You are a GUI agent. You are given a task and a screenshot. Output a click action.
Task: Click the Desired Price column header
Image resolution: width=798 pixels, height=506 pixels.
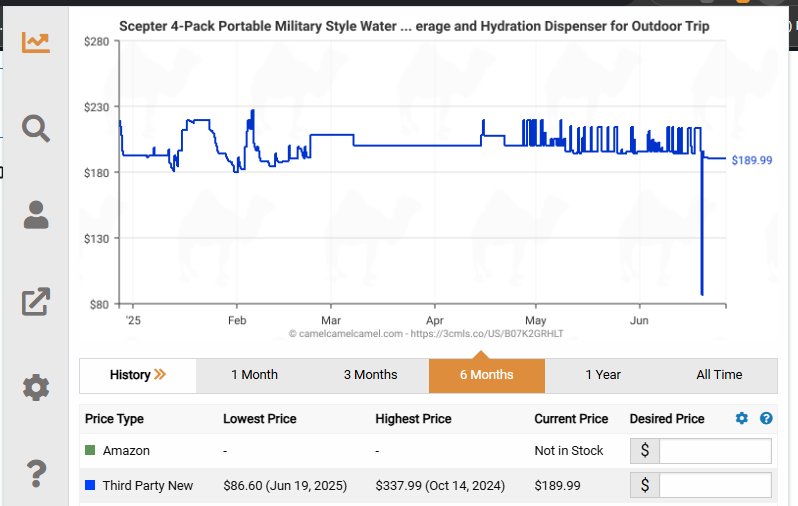pos(667,419)
